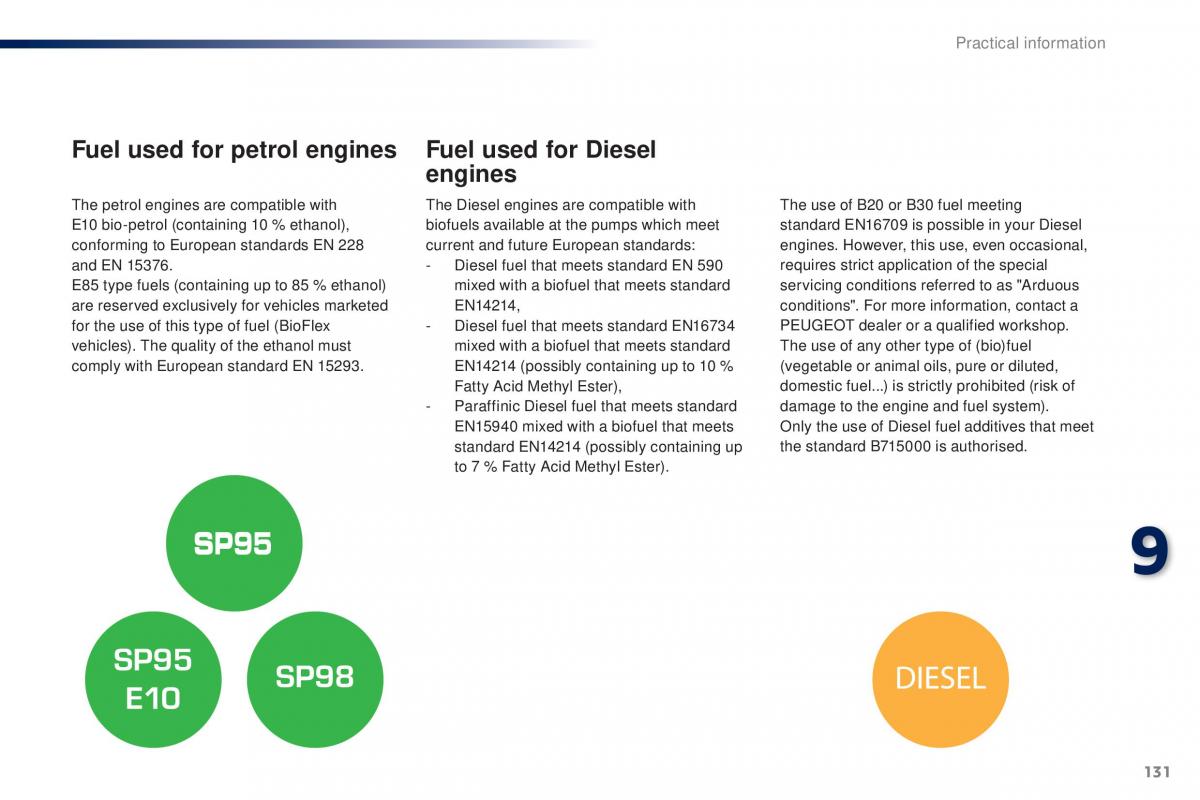1200x800 pixels.
Task: Select the SP95 E10 fuel badge
Action: click(x=152, y=679)
